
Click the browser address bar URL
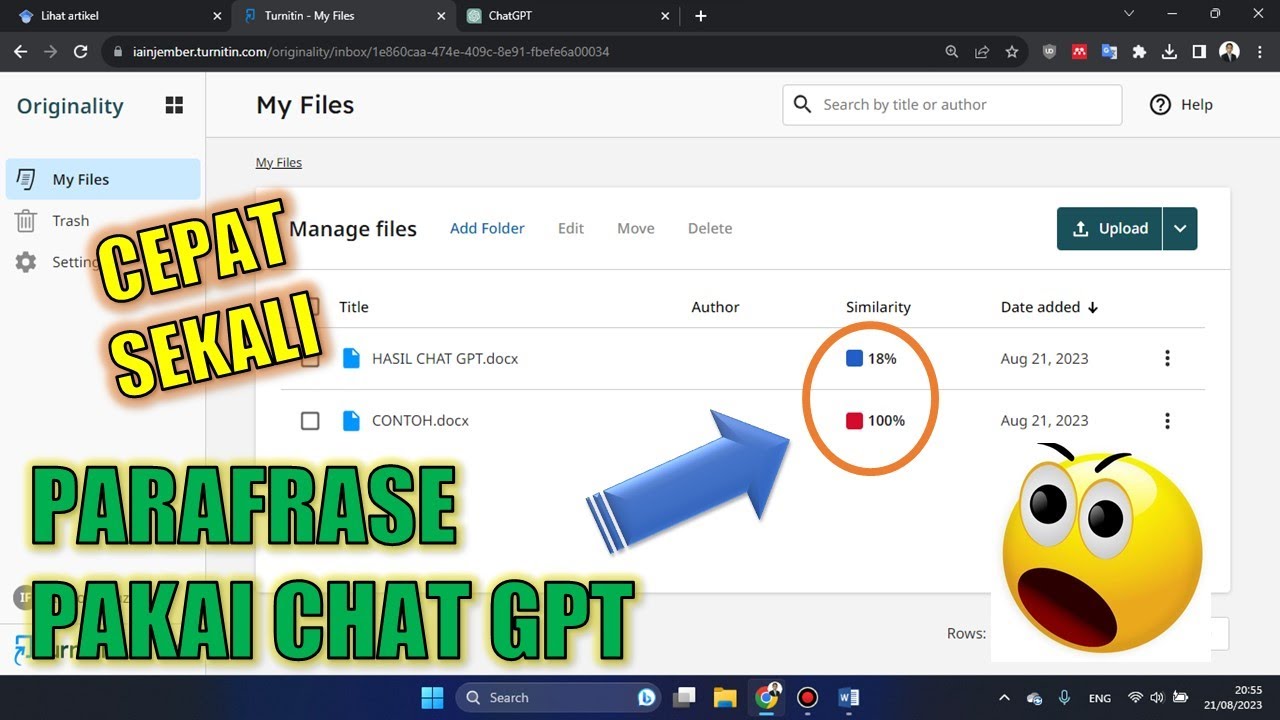371,52
